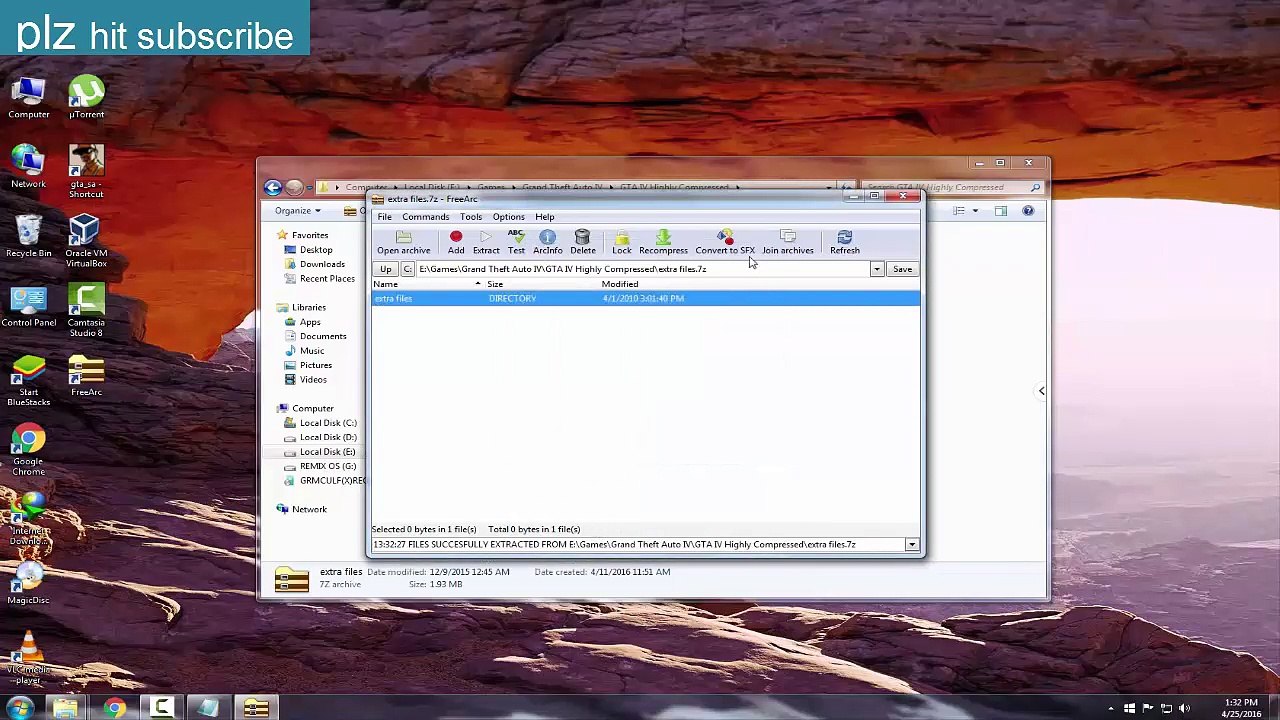Screen dimensions: 1280x720
Task: Select Desktop under Favorites
Action: pos(316,250)
